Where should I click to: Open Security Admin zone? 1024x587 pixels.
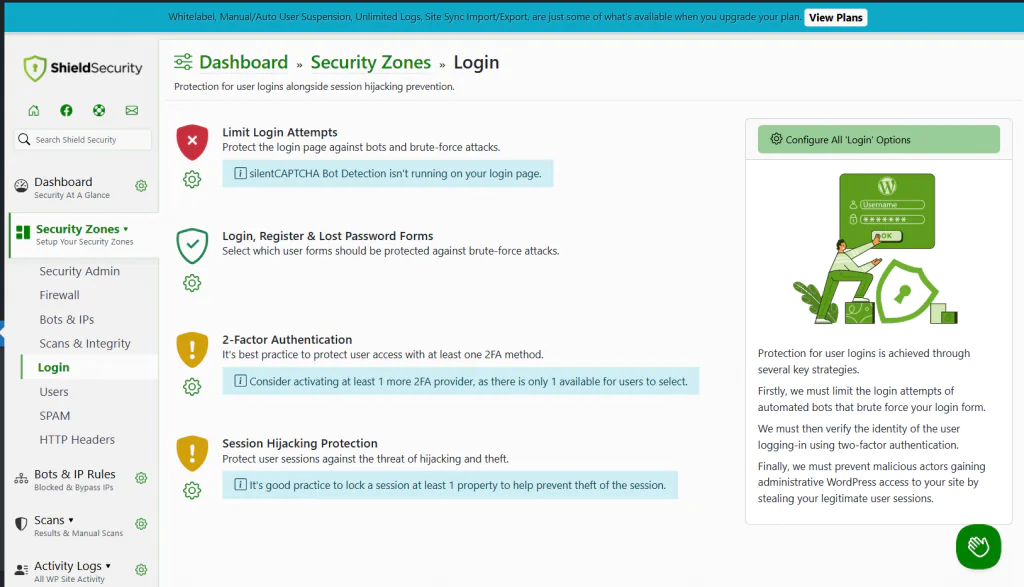(x=80, y=271)
